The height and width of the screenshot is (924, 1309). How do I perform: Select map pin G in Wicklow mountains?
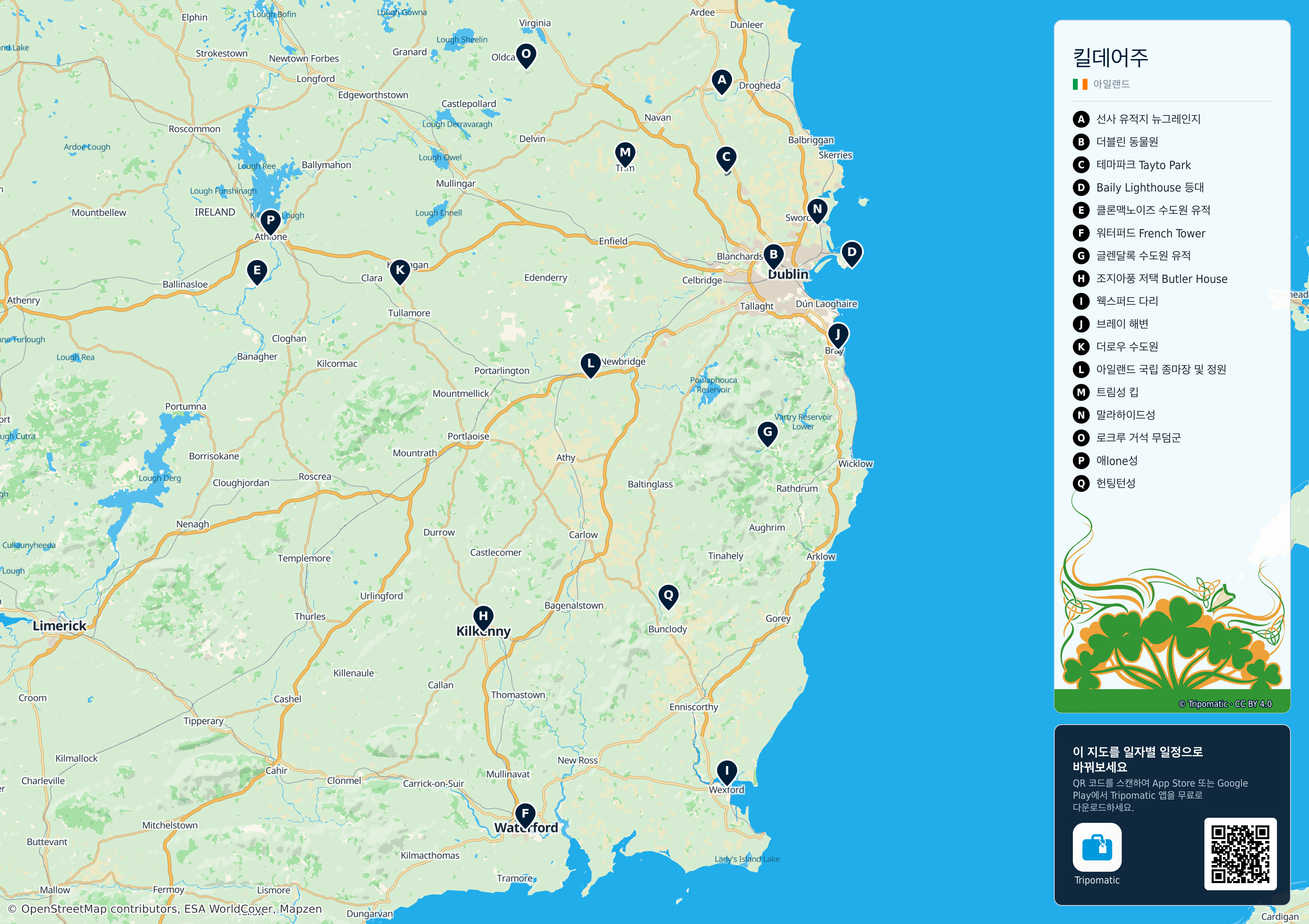(768, 434)
